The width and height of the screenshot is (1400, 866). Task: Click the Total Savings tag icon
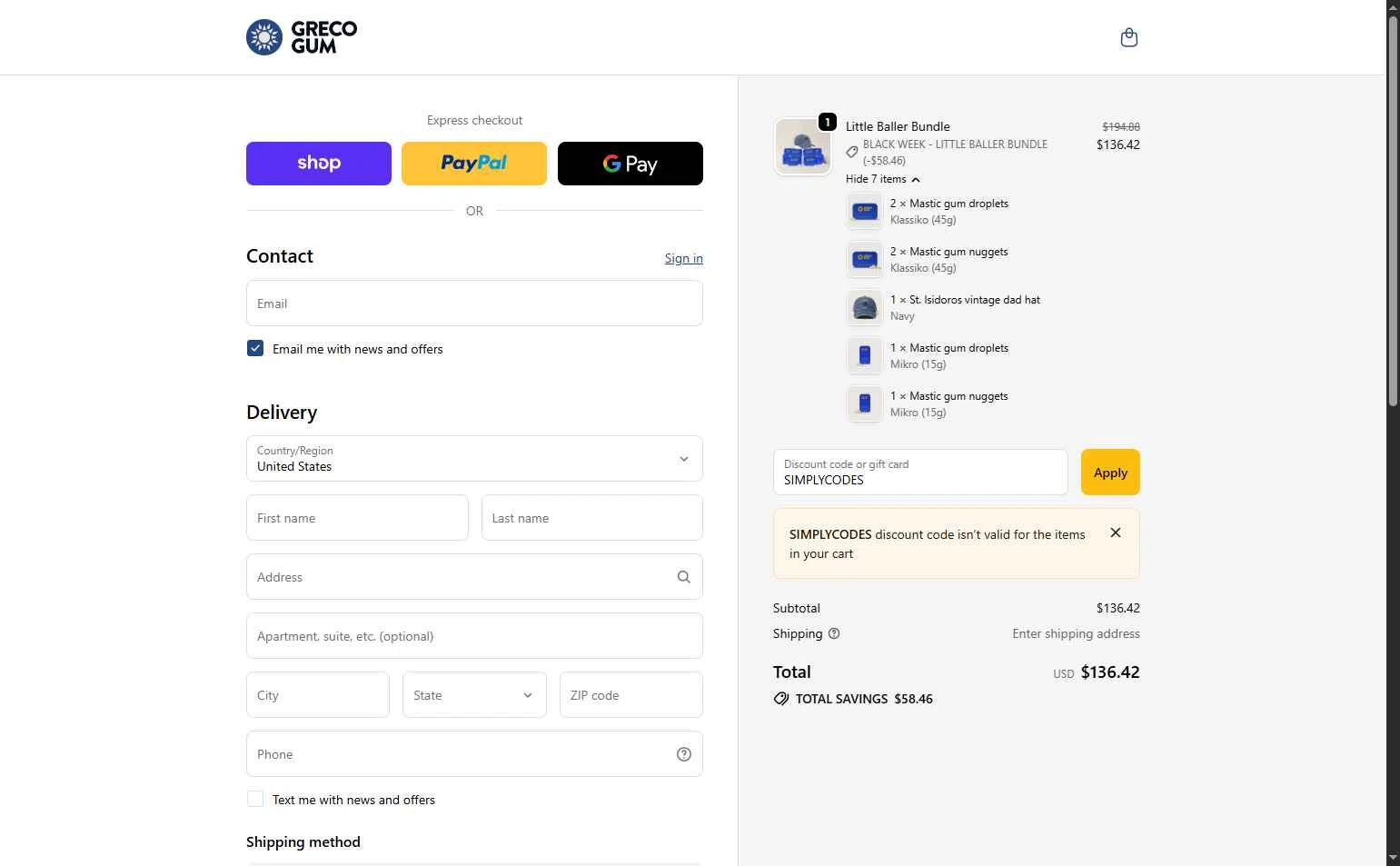coord(781,699)
